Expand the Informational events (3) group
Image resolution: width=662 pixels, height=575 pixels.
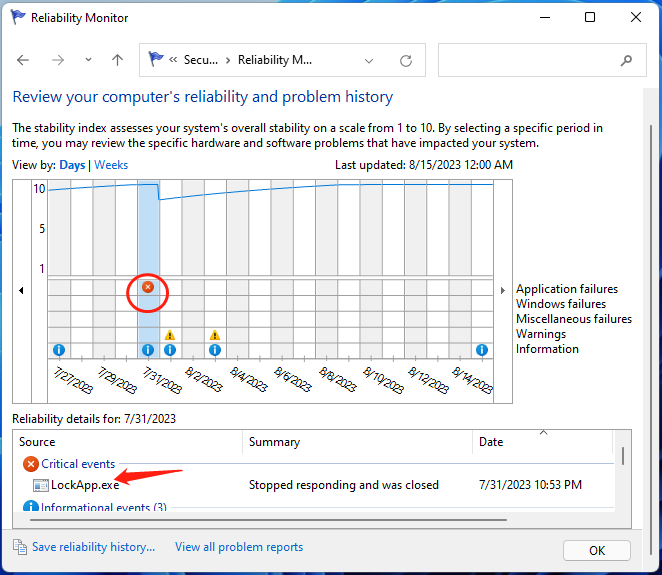[x=104, y=507]
